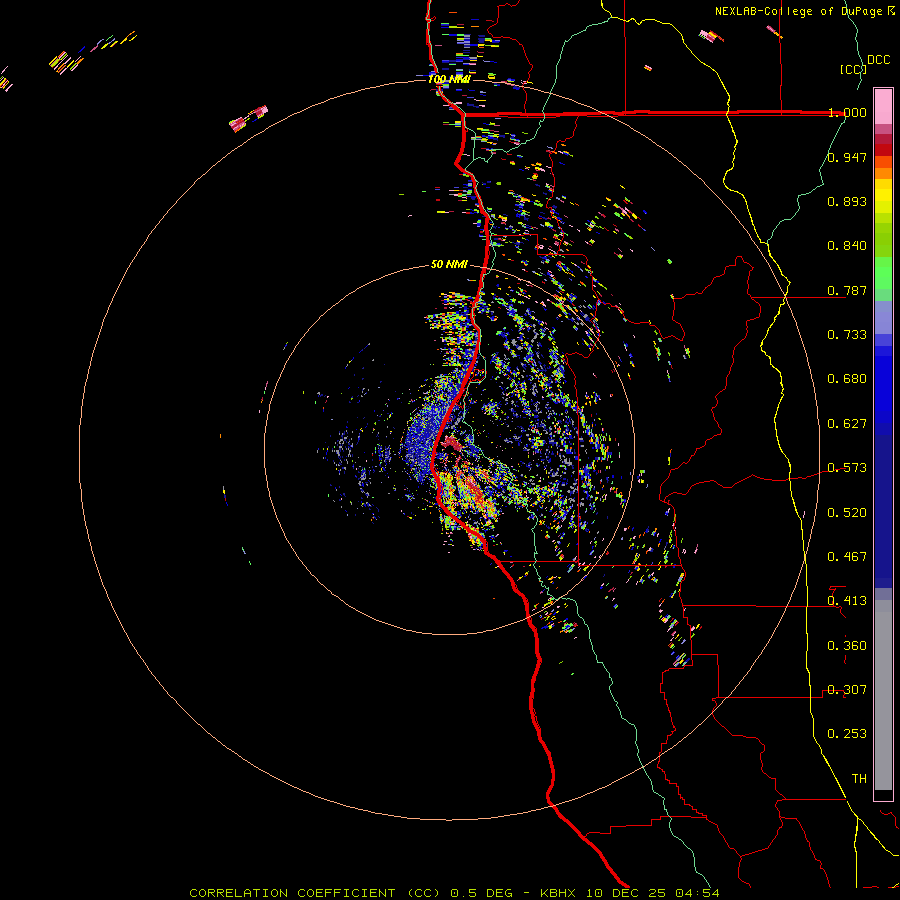This screenshot has width=900, height=900.
Task: Select the 10 DEC 25 date text
Action: point(627,893)
